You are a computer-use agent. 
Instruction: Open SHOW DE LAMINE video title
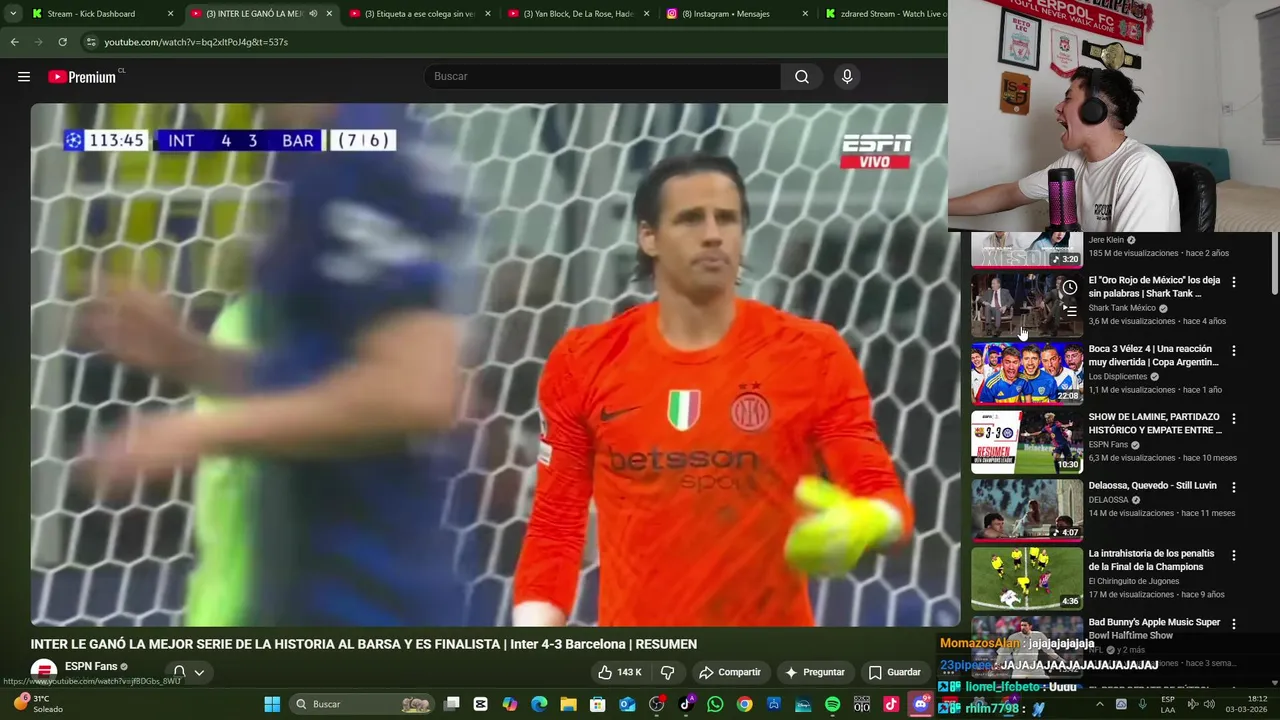tap(1155, 424)
